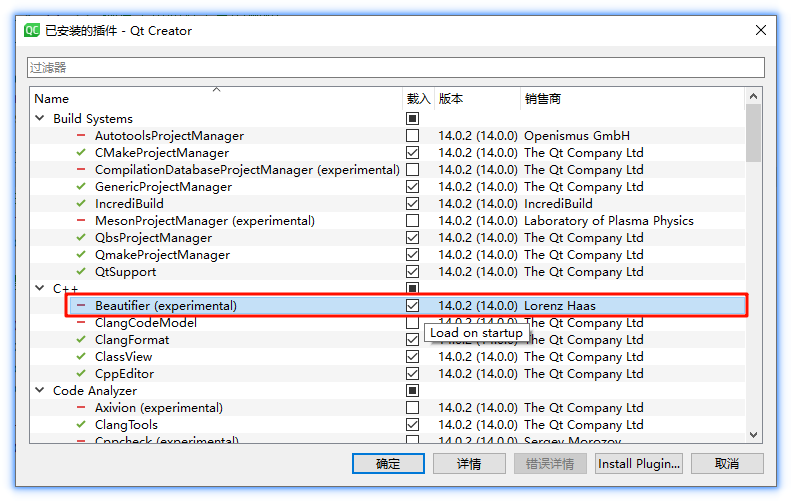The width and height of the screenshot is (792, 502).
Task: Uncheck the ClangTools load checkbox
Action: (413, 425)
